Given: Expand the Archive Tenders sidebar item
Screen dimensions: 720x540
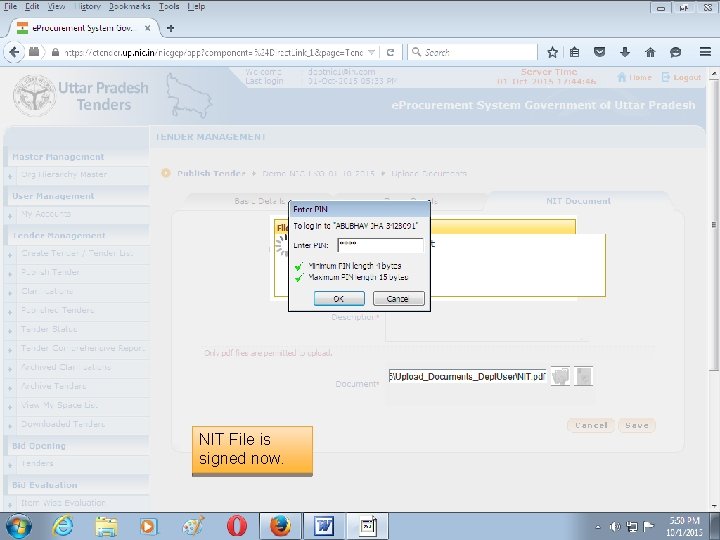Looking at the screenshot, I should [10, 387].
